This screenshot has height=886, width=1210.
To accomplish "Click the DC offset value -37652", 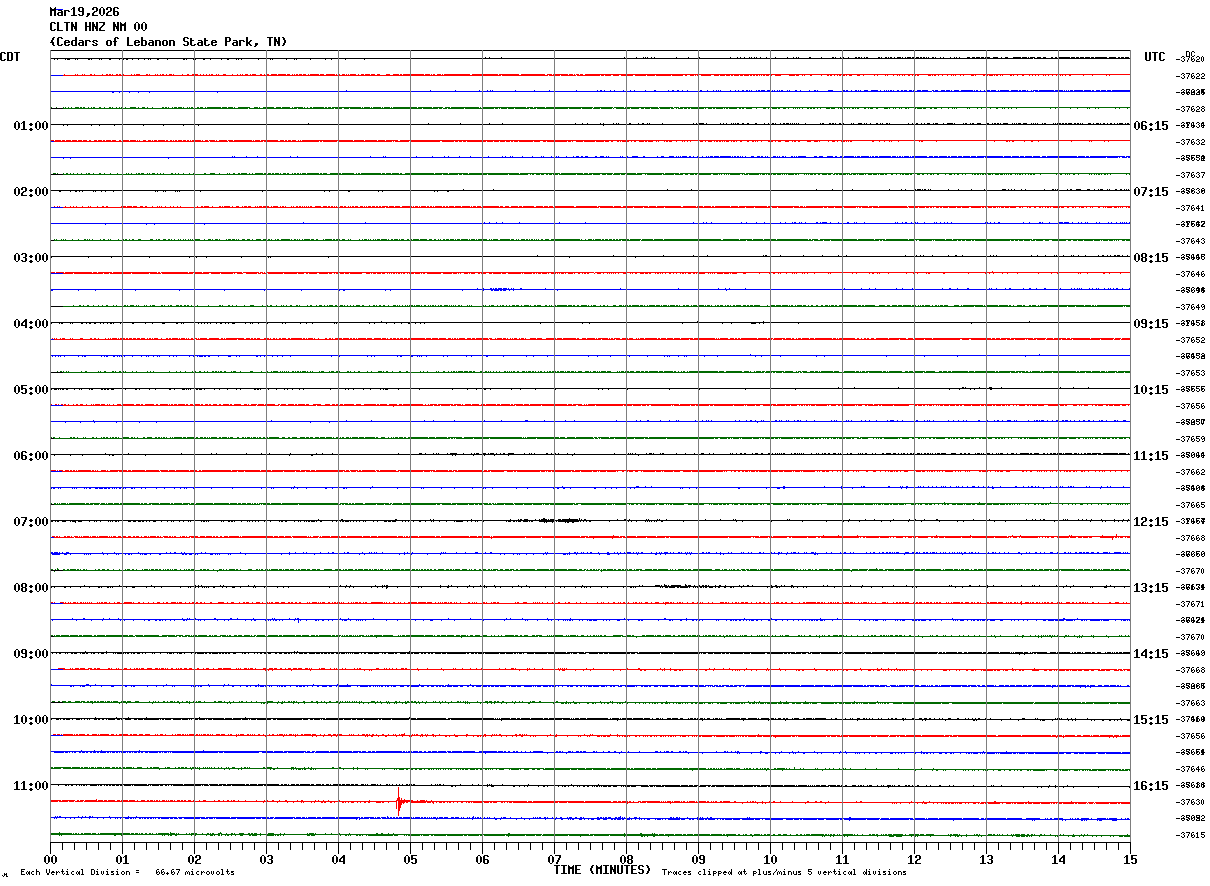I will point(1191,340).
